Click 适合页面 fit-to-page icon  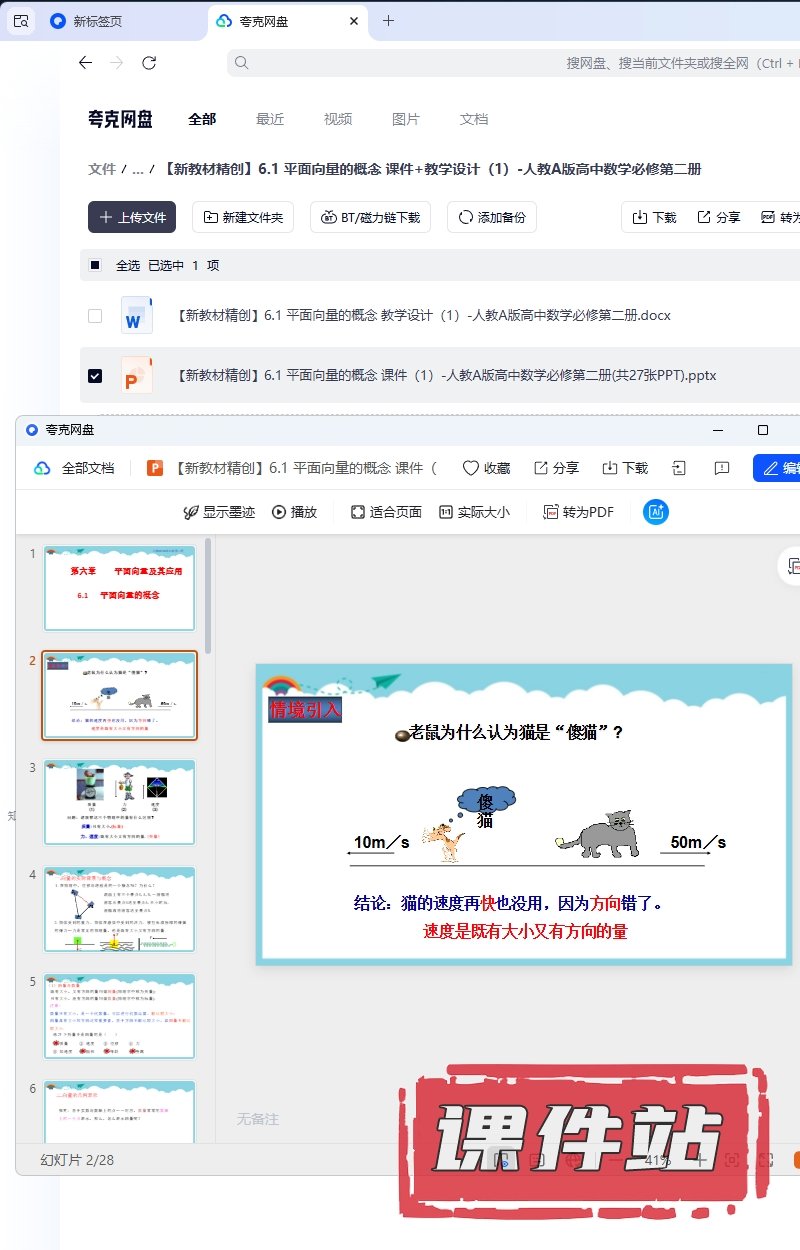click(358, 512)
